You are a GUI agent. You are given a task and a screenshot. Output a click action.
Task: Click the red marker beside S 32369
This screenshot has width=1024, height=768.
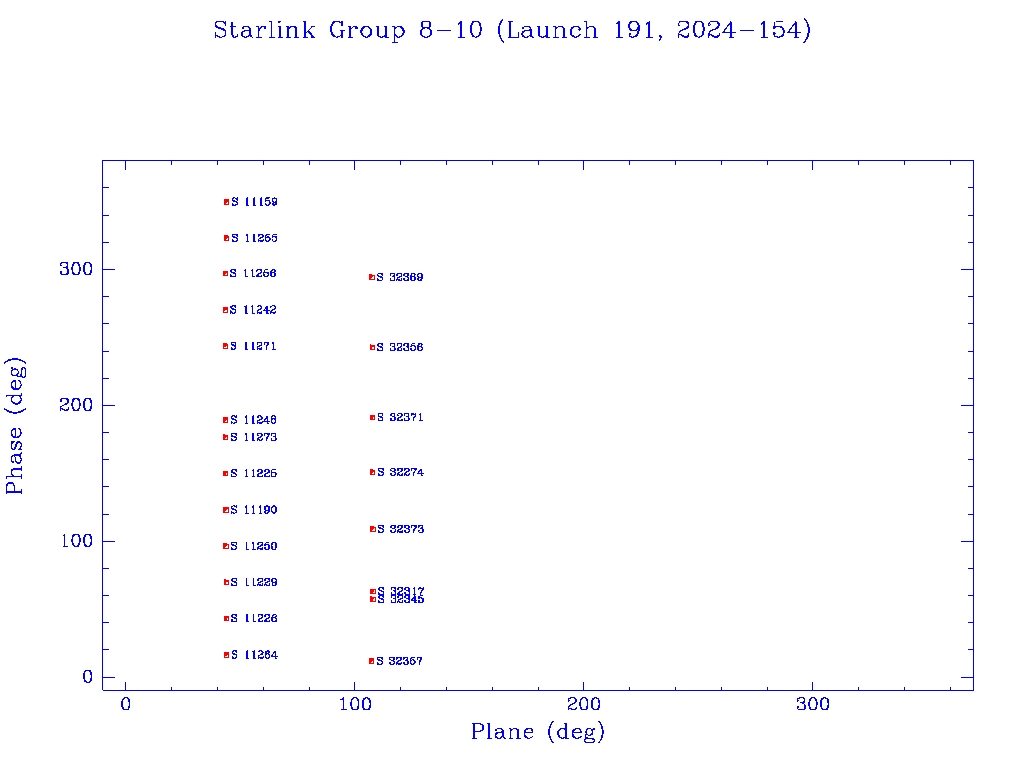coord(372,278)
